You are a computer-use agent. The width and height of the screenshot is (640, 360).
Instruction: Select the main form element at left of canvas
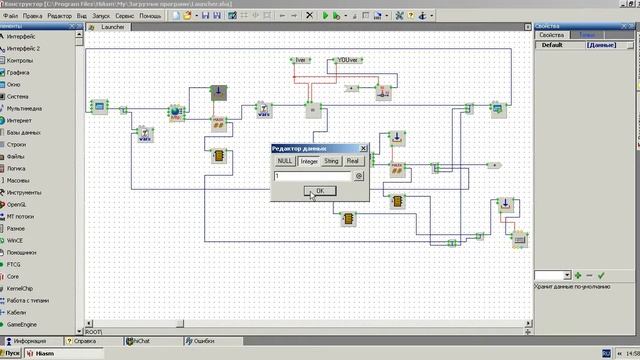click(99, 107)
